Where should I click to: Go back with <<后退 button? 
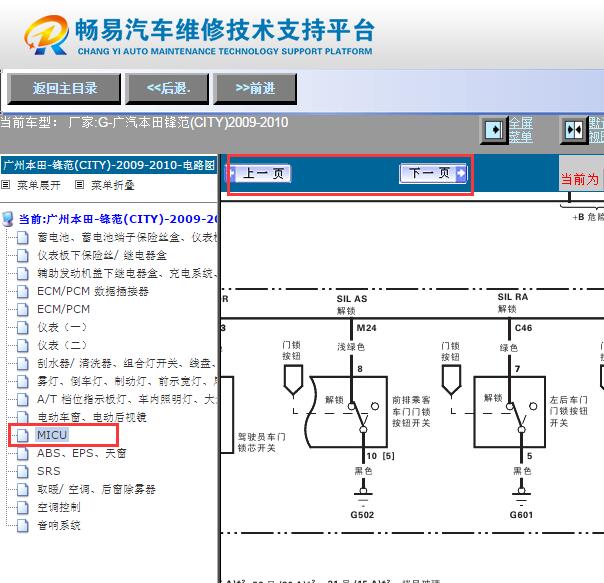[167, 89]
